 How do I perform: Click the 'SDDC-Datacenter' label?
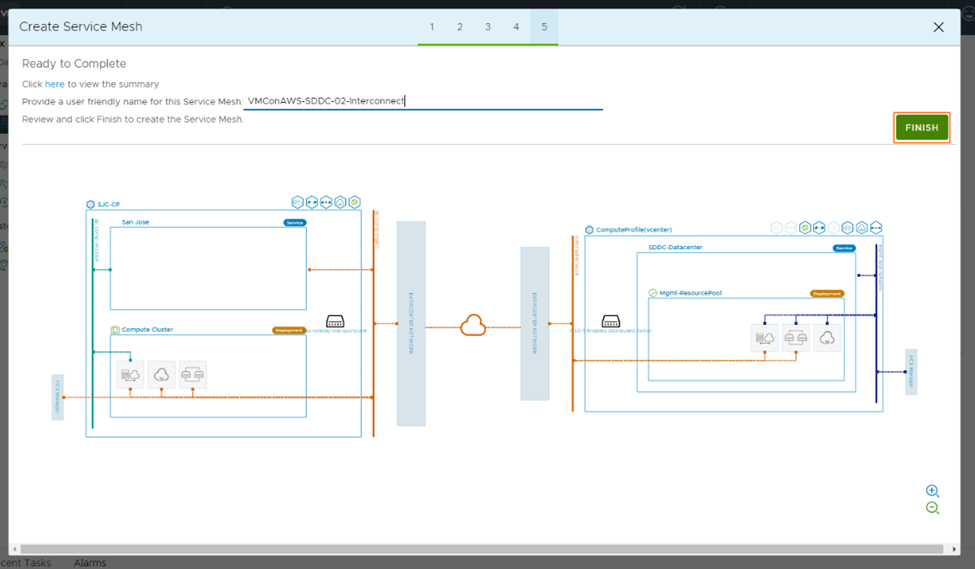point(675,247)
